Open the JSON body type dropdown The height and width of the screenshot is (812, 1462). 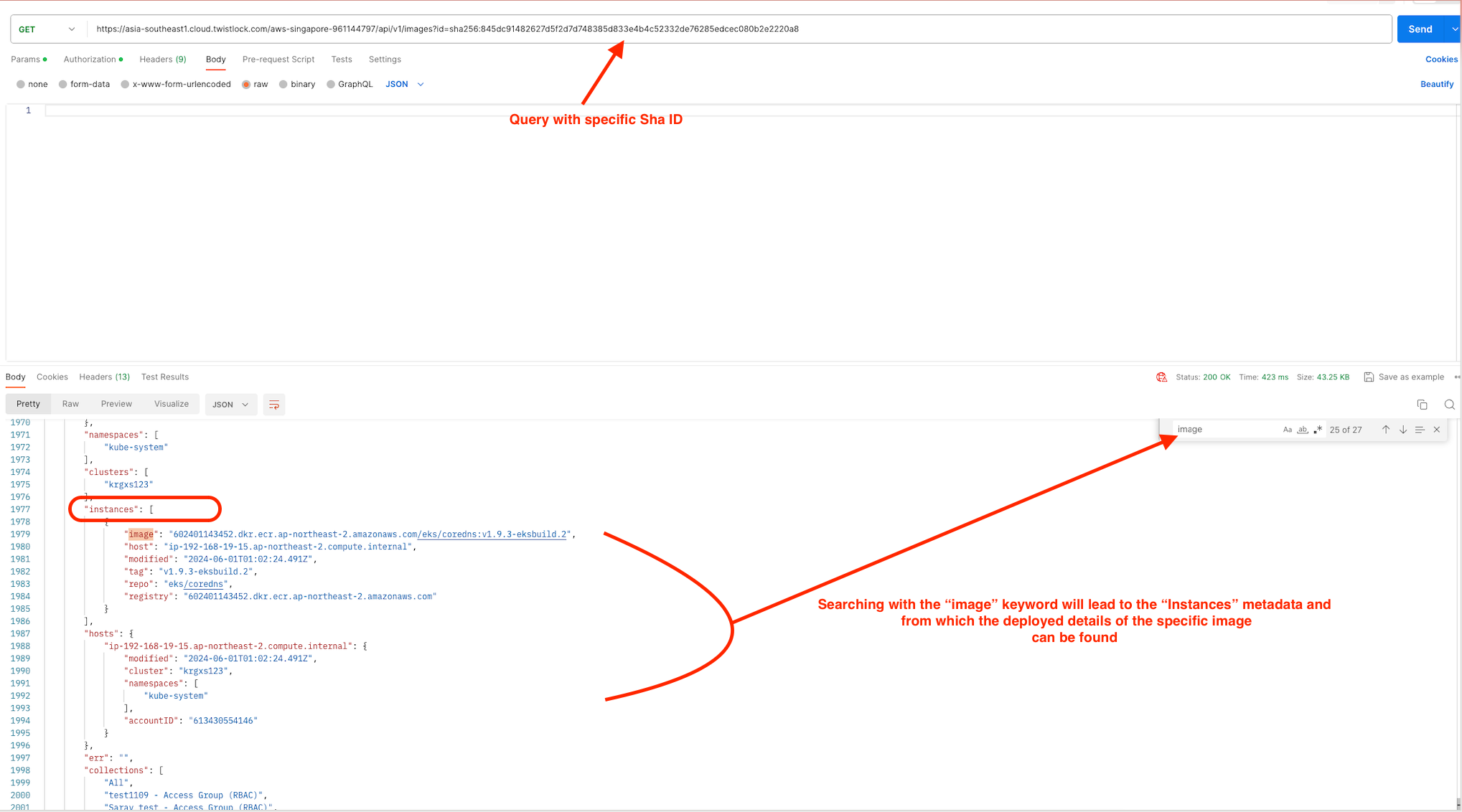click(405, 85)
